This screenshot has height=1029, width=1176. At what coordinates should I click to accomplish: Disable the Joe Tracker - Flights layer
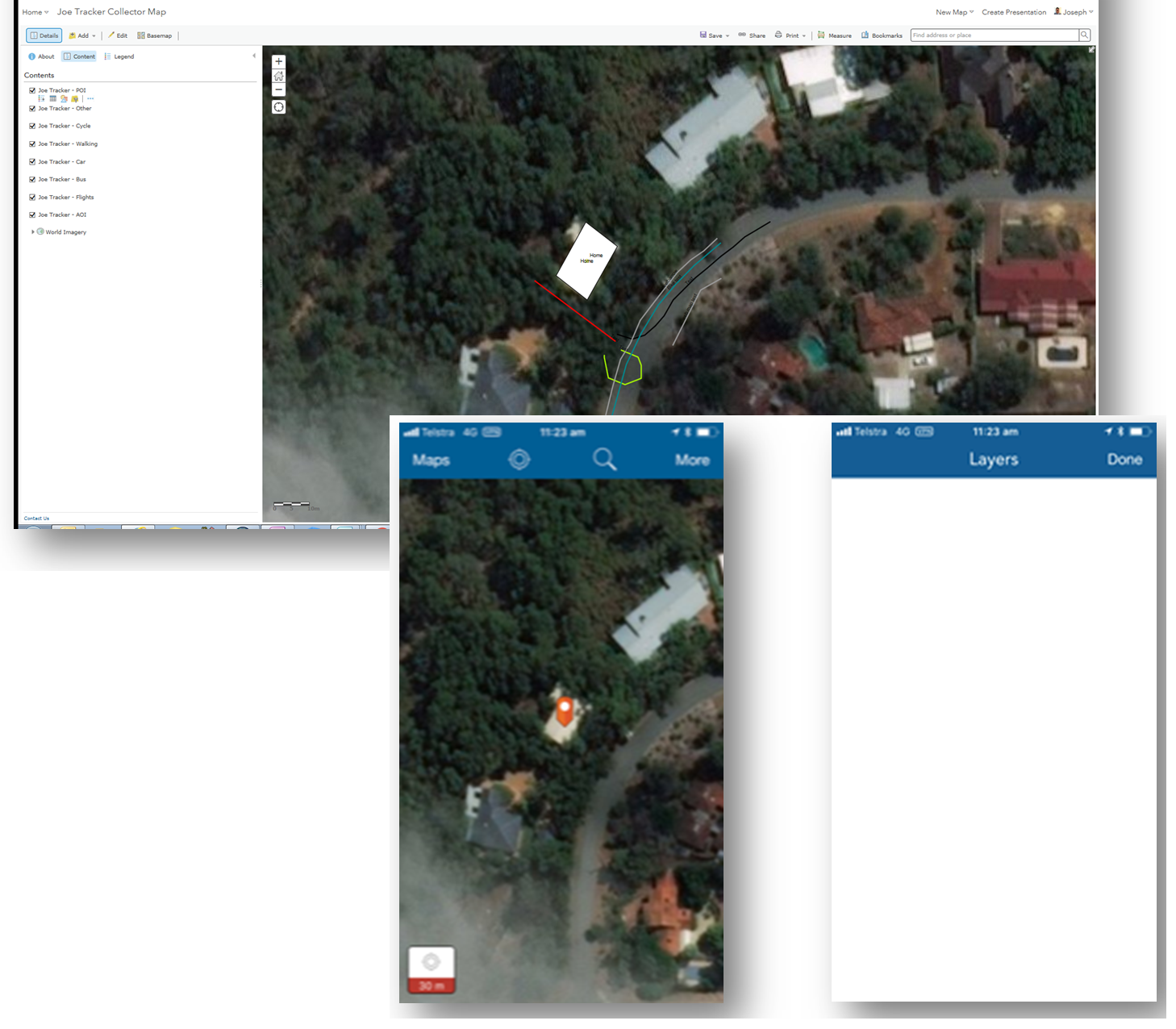coord(32,197)
